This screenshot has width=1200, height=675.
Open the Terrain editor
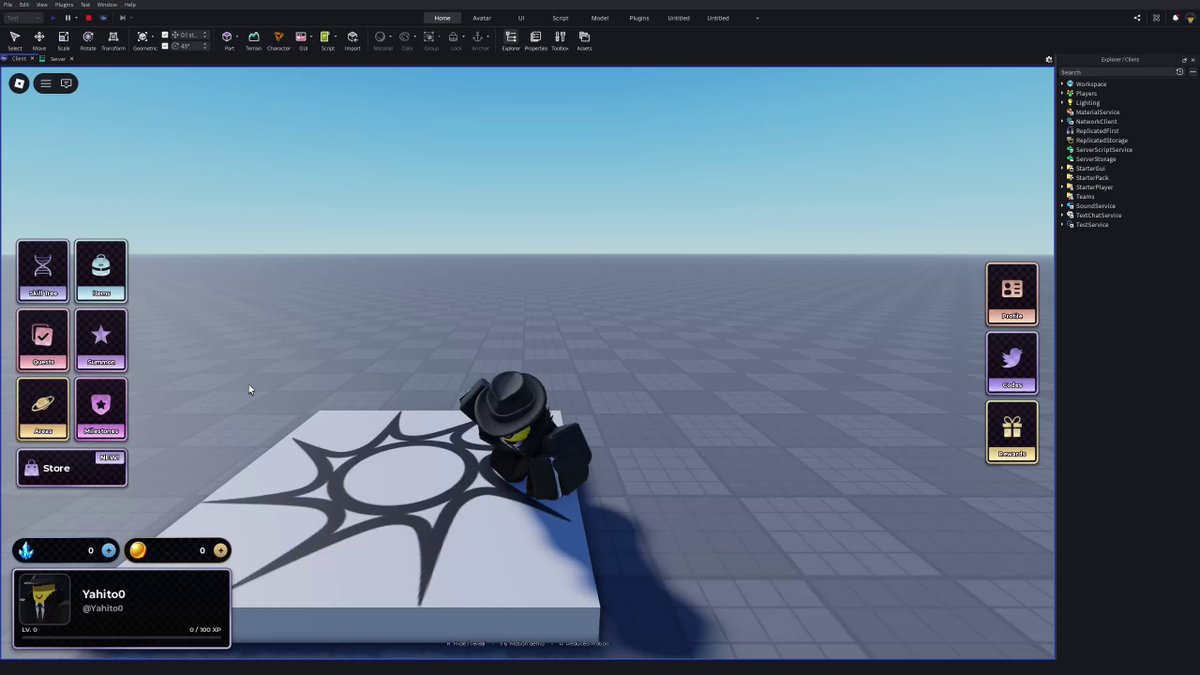tap(254, 40)
